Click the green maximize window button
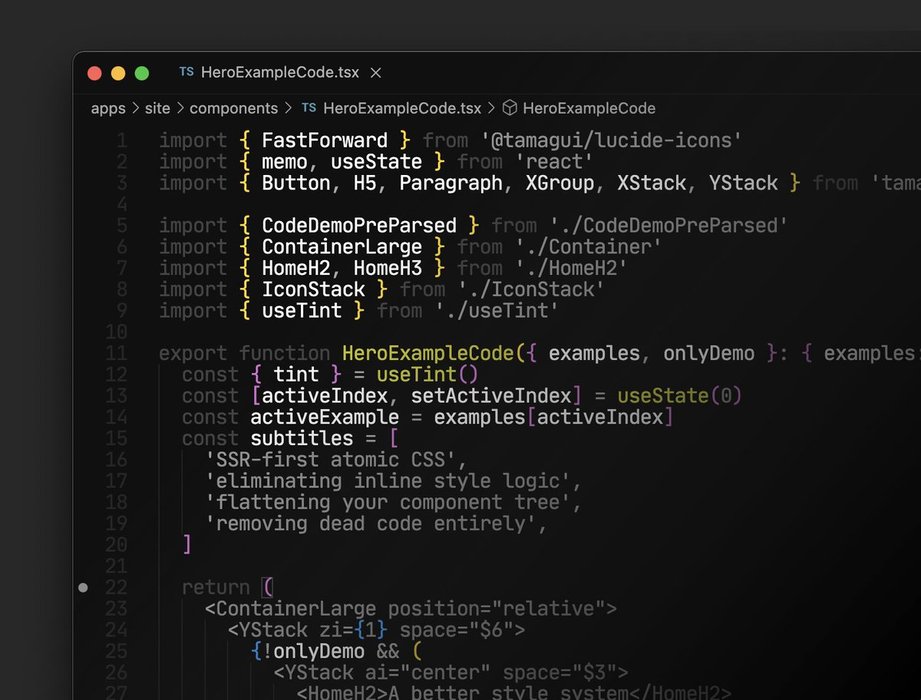921x700 pixels. pyautogui.click(x=142, y=73)
